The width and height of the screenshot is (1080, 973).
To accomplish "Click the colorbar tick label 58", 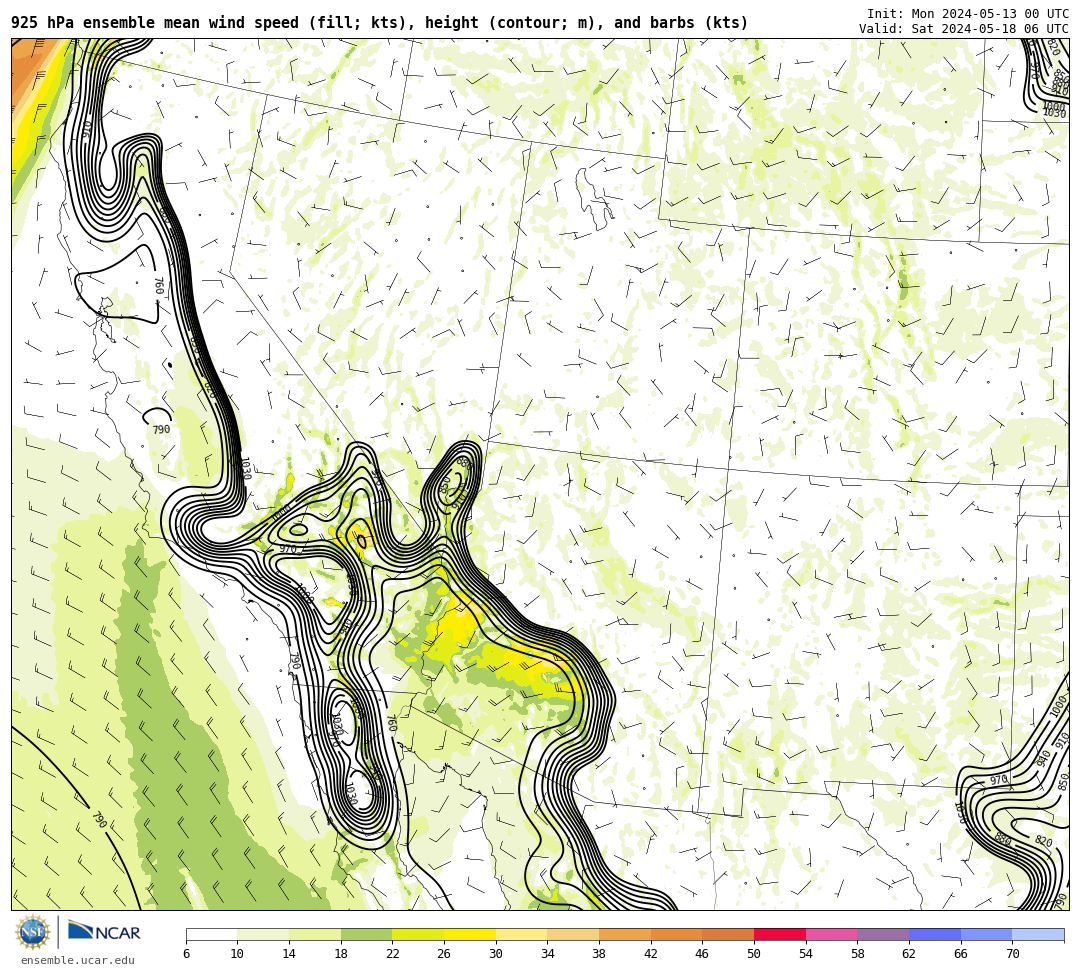I will [858, 954].
